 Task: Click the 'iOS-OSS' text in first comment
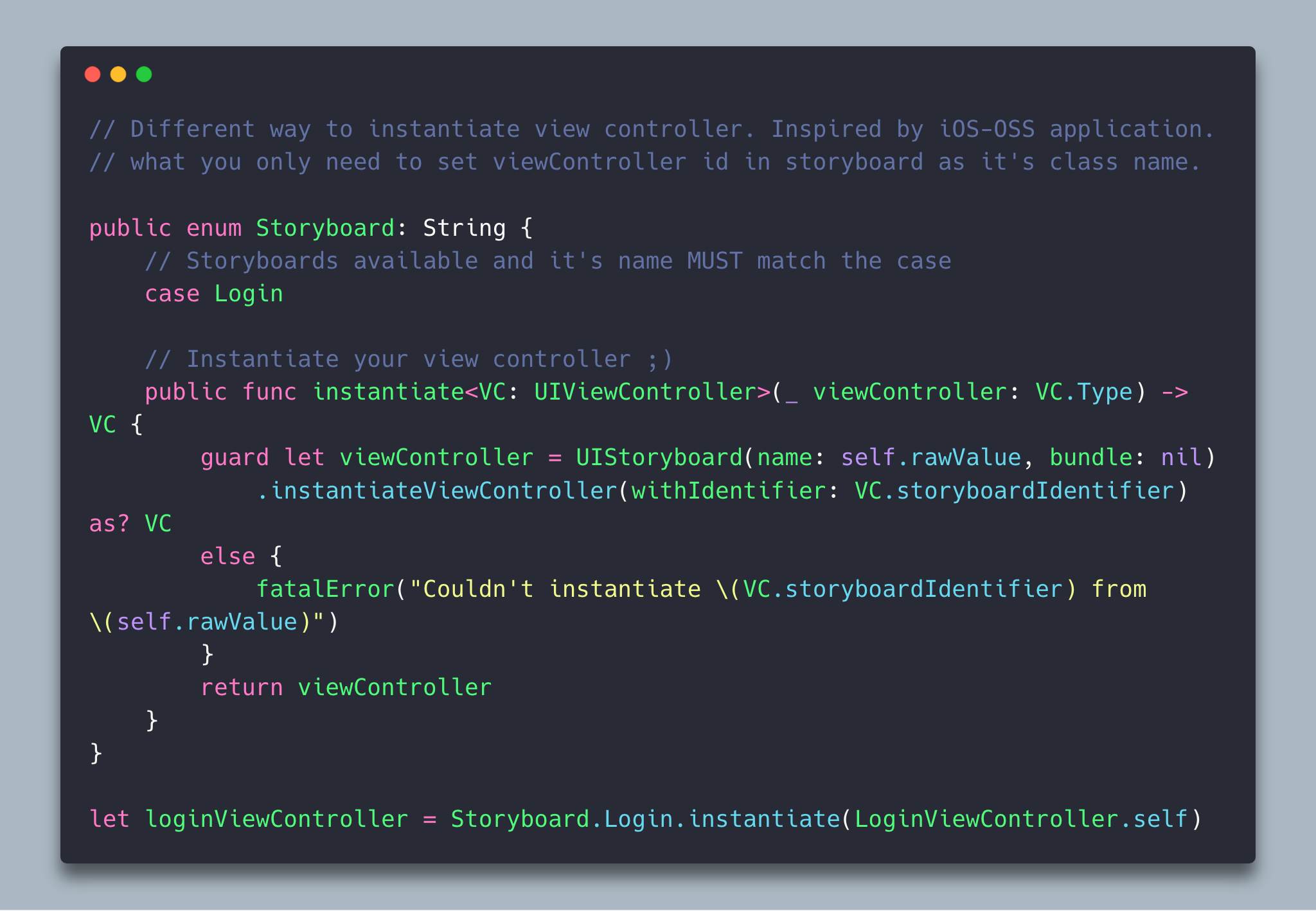(x=986, y=129)
